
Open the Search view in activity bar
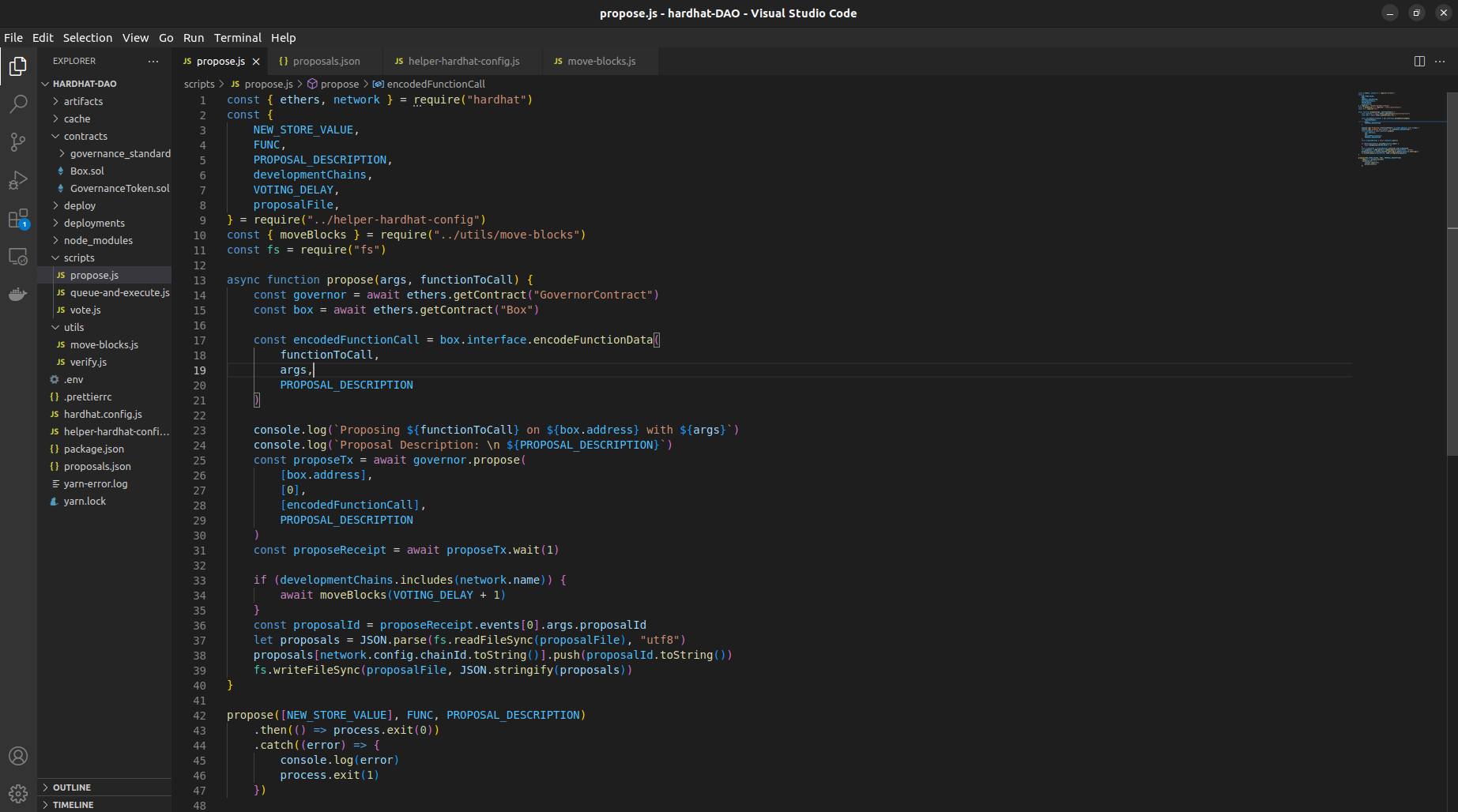pos(18,104)
